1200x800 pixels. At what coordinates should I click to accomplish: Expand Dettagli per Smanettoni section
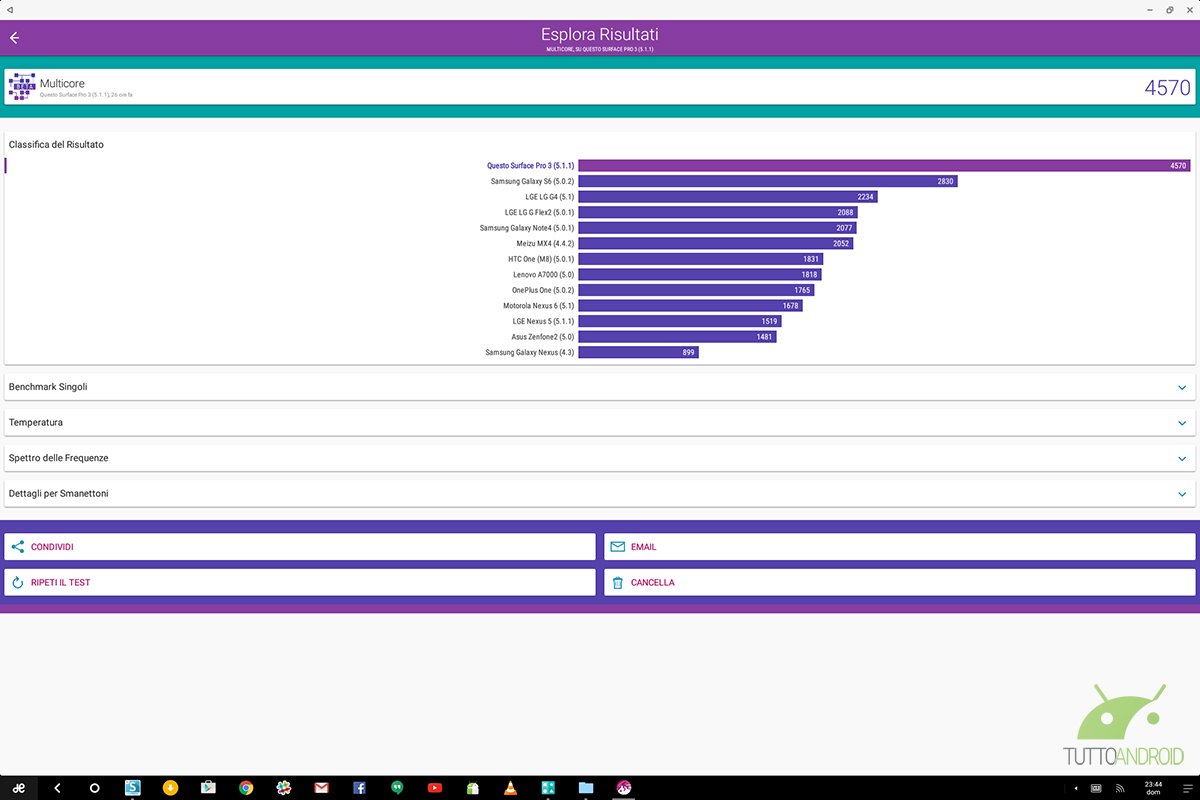(600, 494)
